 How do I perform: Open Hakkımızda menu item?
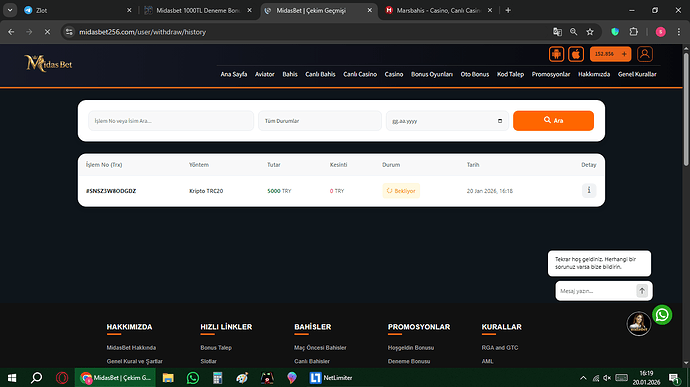click(x=594, y=74)
